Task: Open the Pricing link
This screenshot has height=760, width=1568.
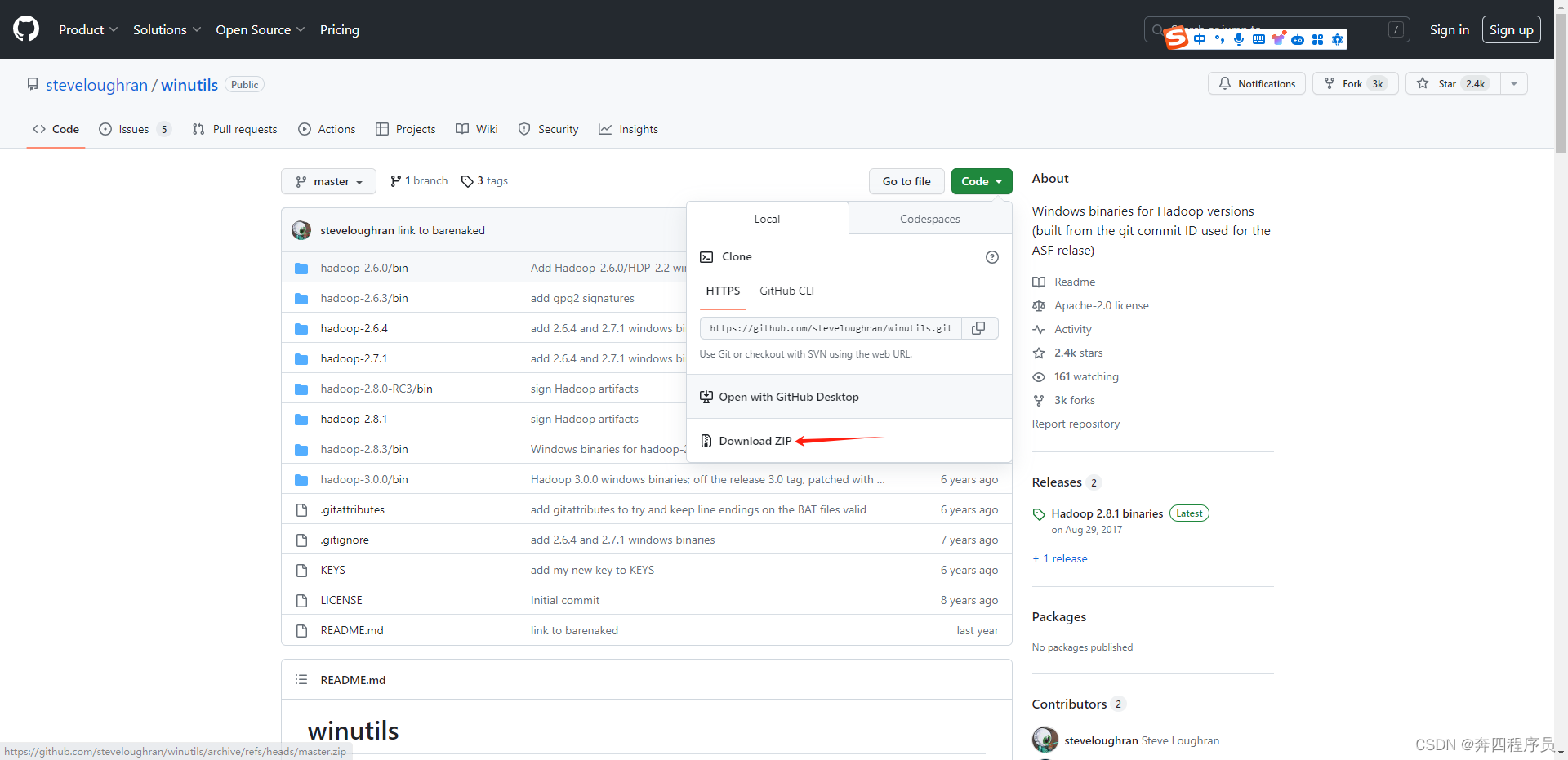Action: pyautogui.click(x=340, y=29)
